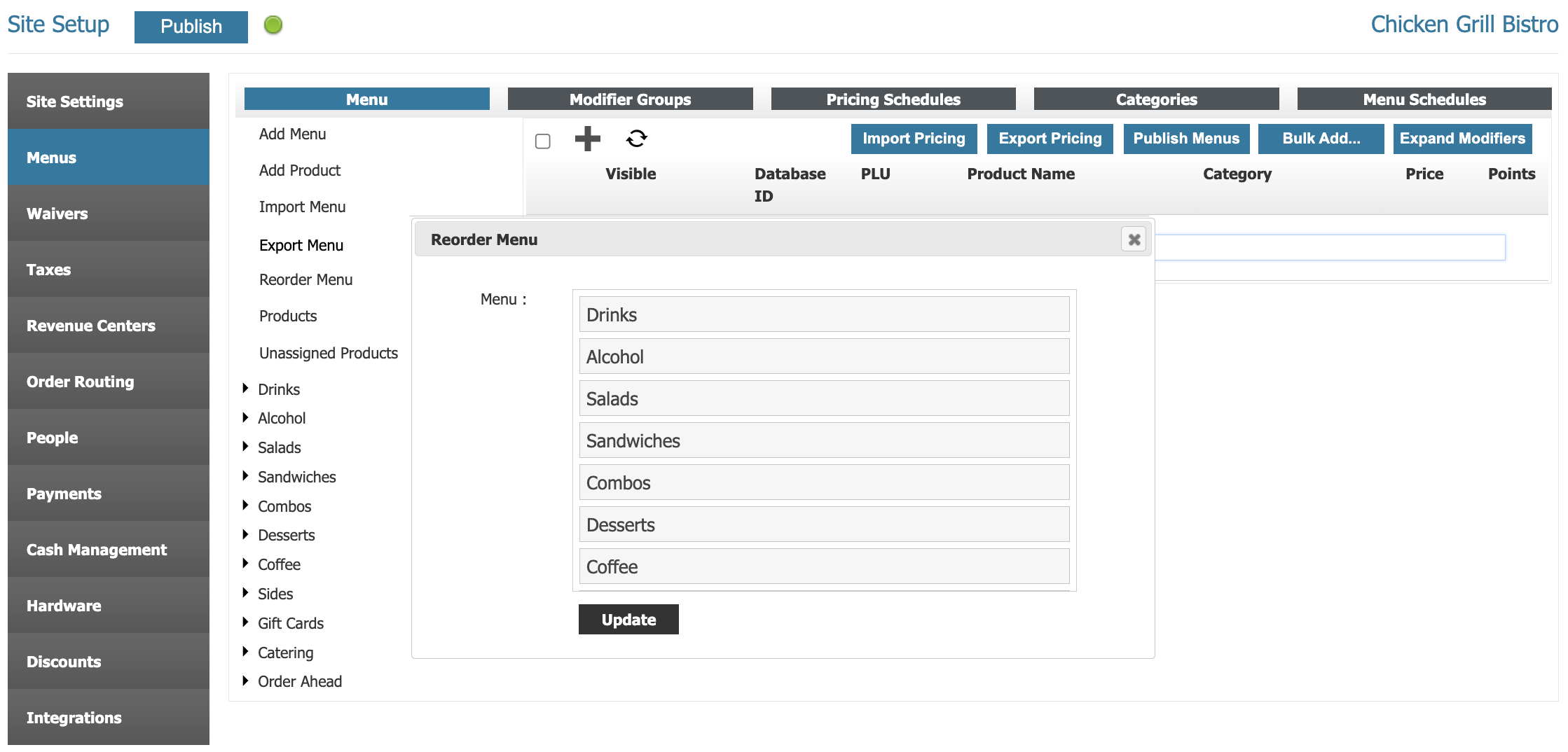
Task: Click the Chicken Grill Bistro site name
Action: click(1464, 25)
